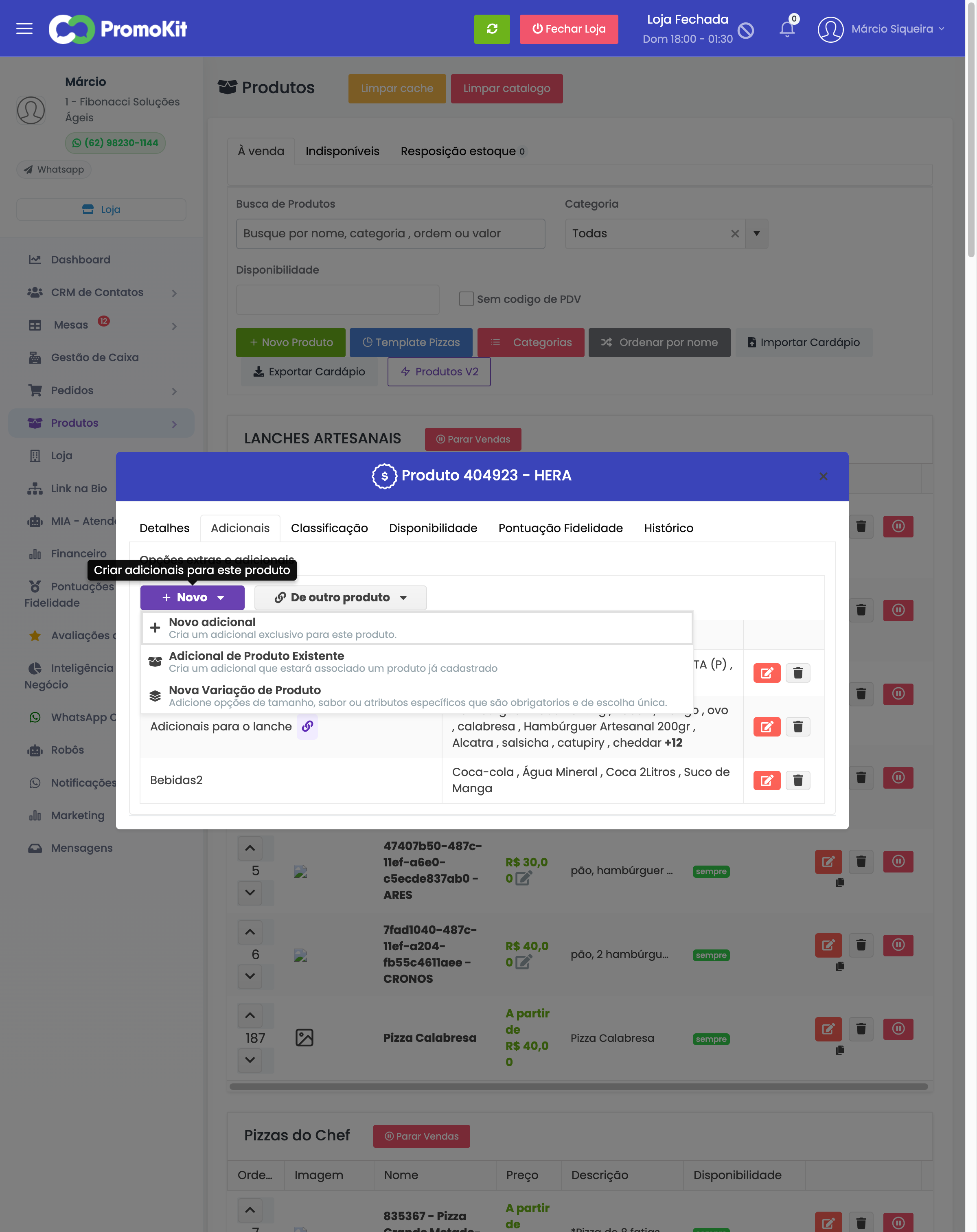Choose Adicional de Produto Existente option
Image resolution: width=977 pixels, height=1232 pixels.
click(x=417, y=662)
